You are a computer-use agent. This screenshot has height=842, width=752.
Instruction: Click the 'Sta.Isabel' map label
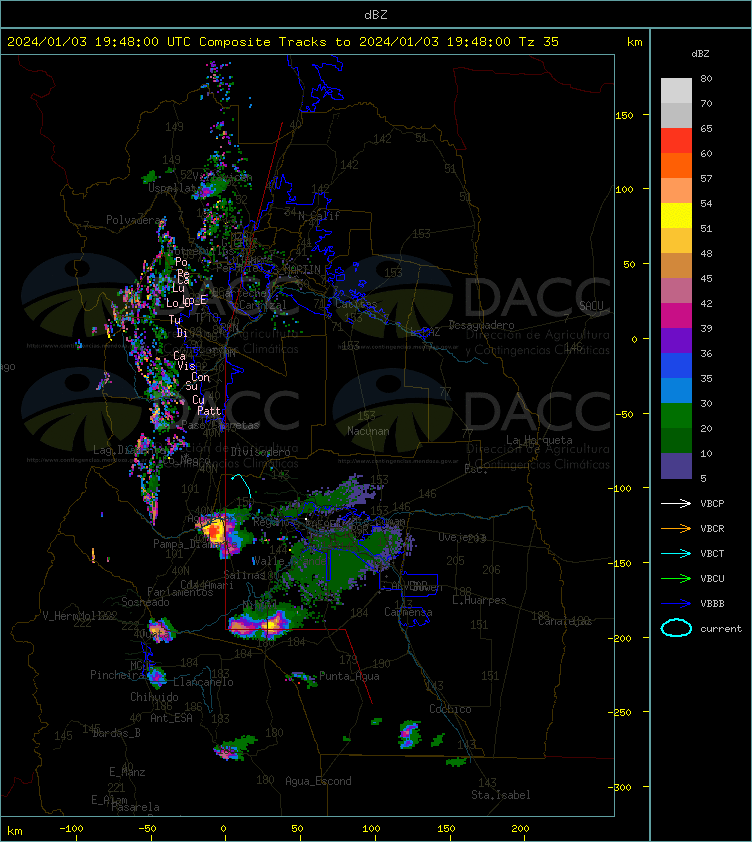[x=501, y=795]
